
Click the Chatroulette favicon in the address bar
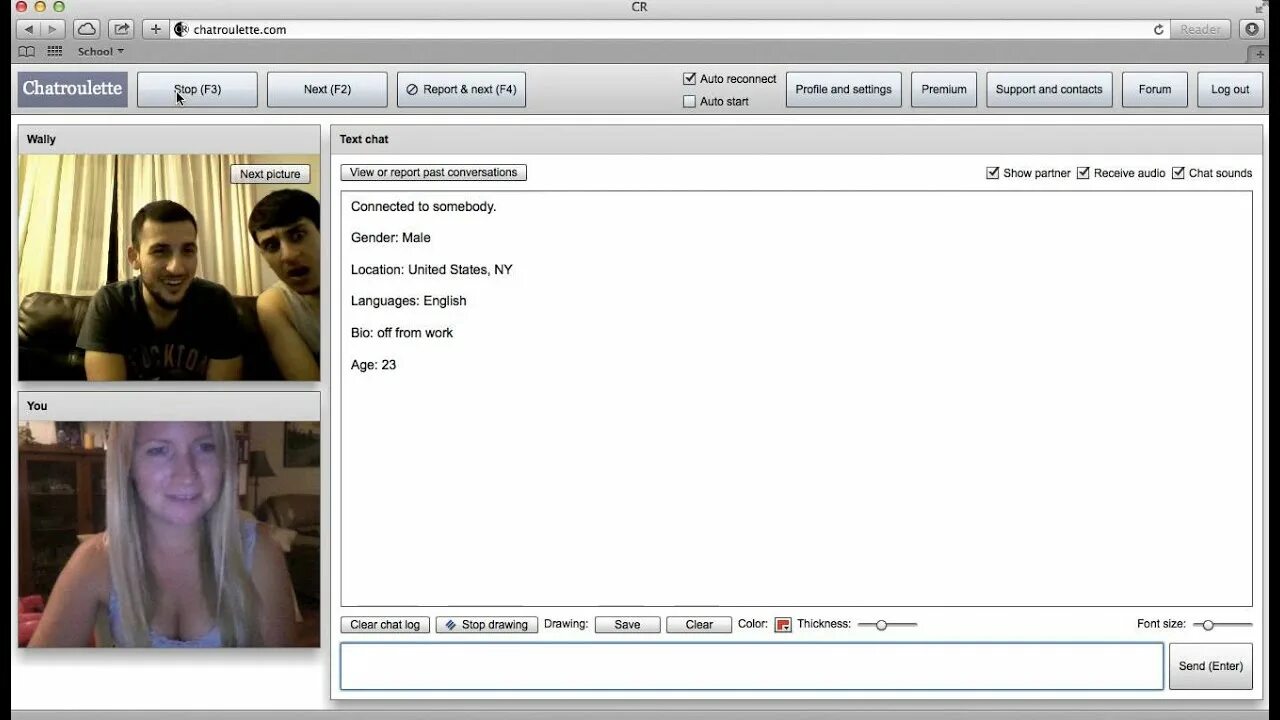181,29
